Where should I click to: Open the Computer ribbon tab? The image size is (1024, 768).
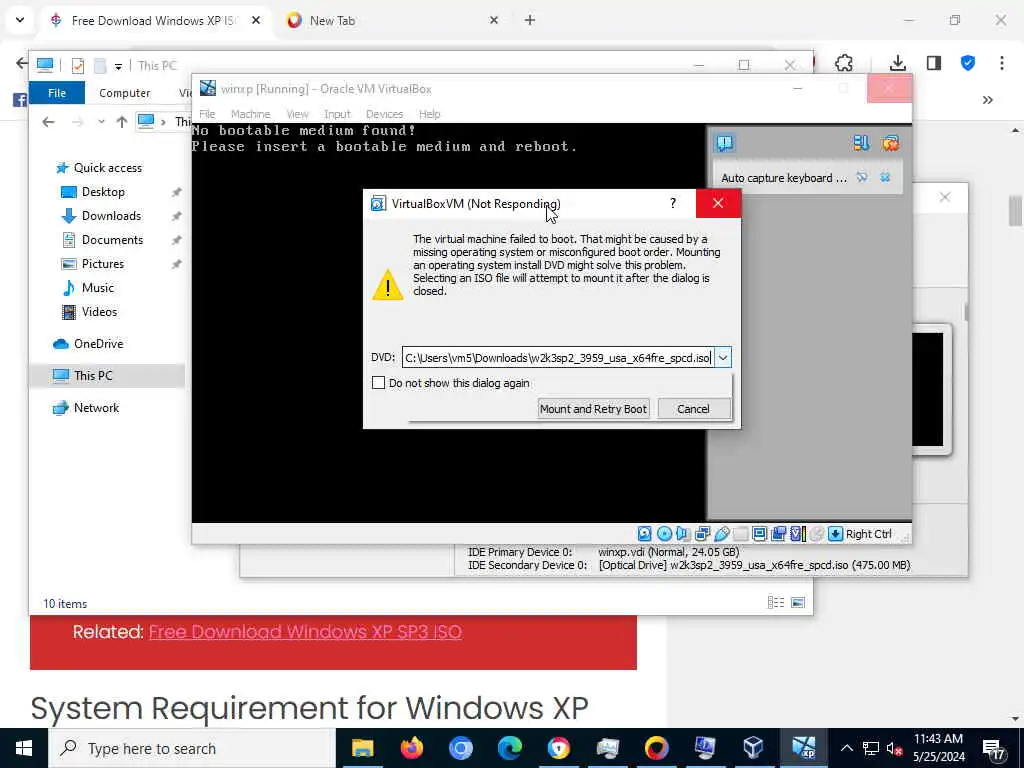coord(124,93)
